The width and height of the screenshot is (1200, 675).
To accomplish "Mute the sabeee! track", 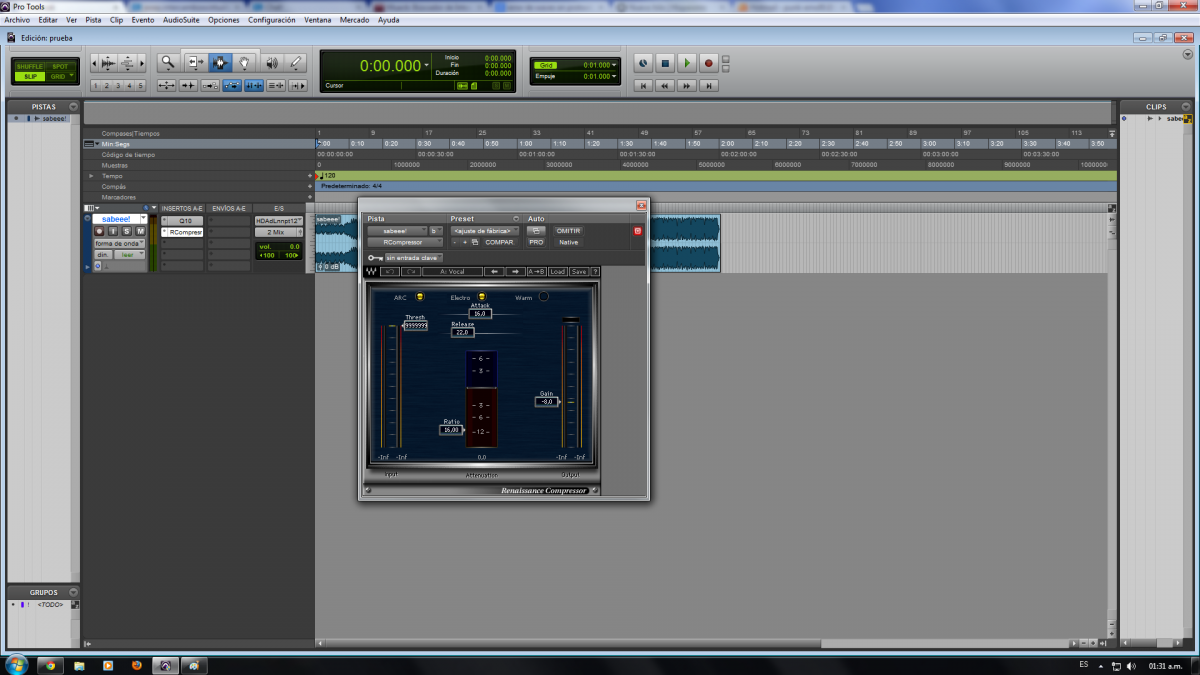I will point(140,231).
